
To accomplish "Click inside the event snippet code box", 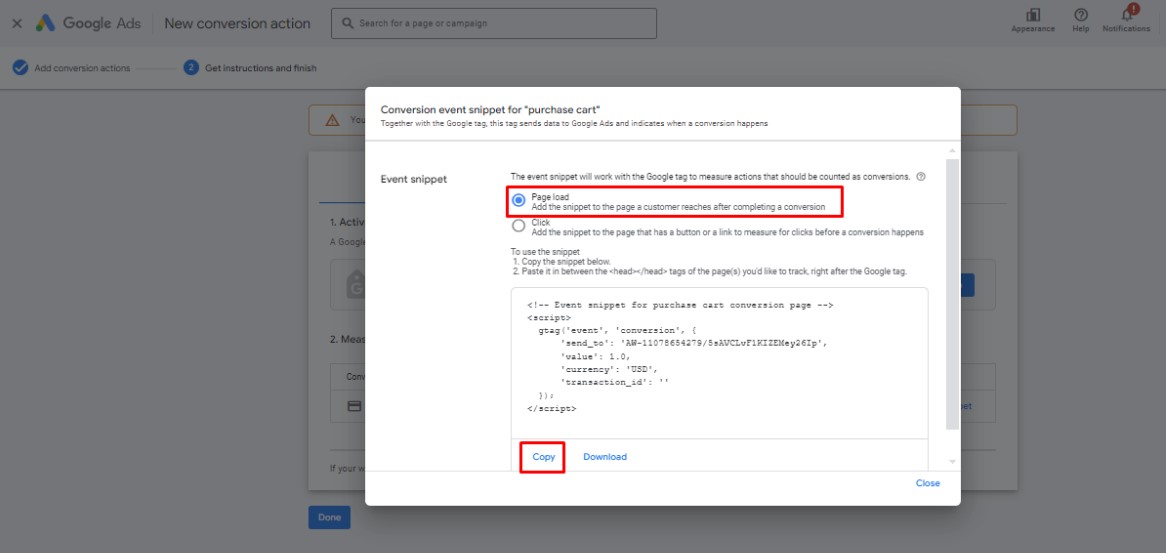I will [x=719, y=362].
